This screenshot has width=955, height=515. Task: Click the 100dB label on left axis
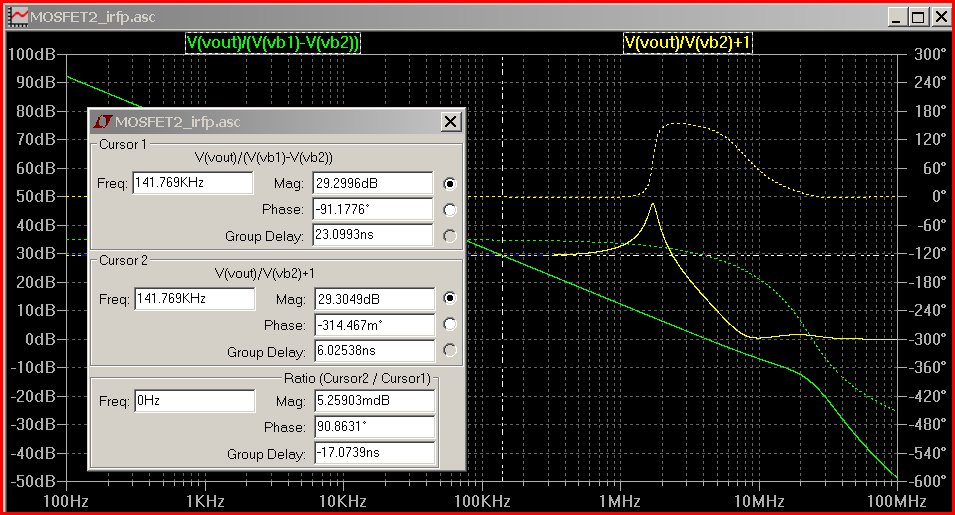pos(32,55)
